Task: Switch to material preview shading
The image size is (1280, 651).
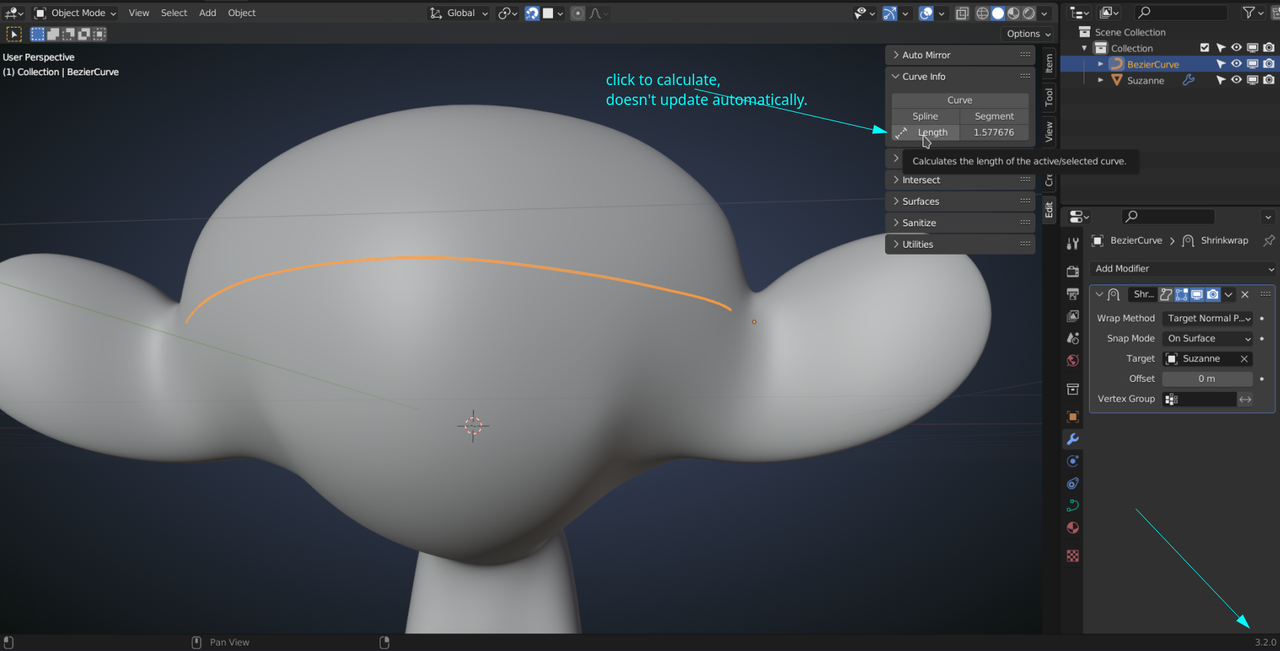Action: tap(1011, 13)
